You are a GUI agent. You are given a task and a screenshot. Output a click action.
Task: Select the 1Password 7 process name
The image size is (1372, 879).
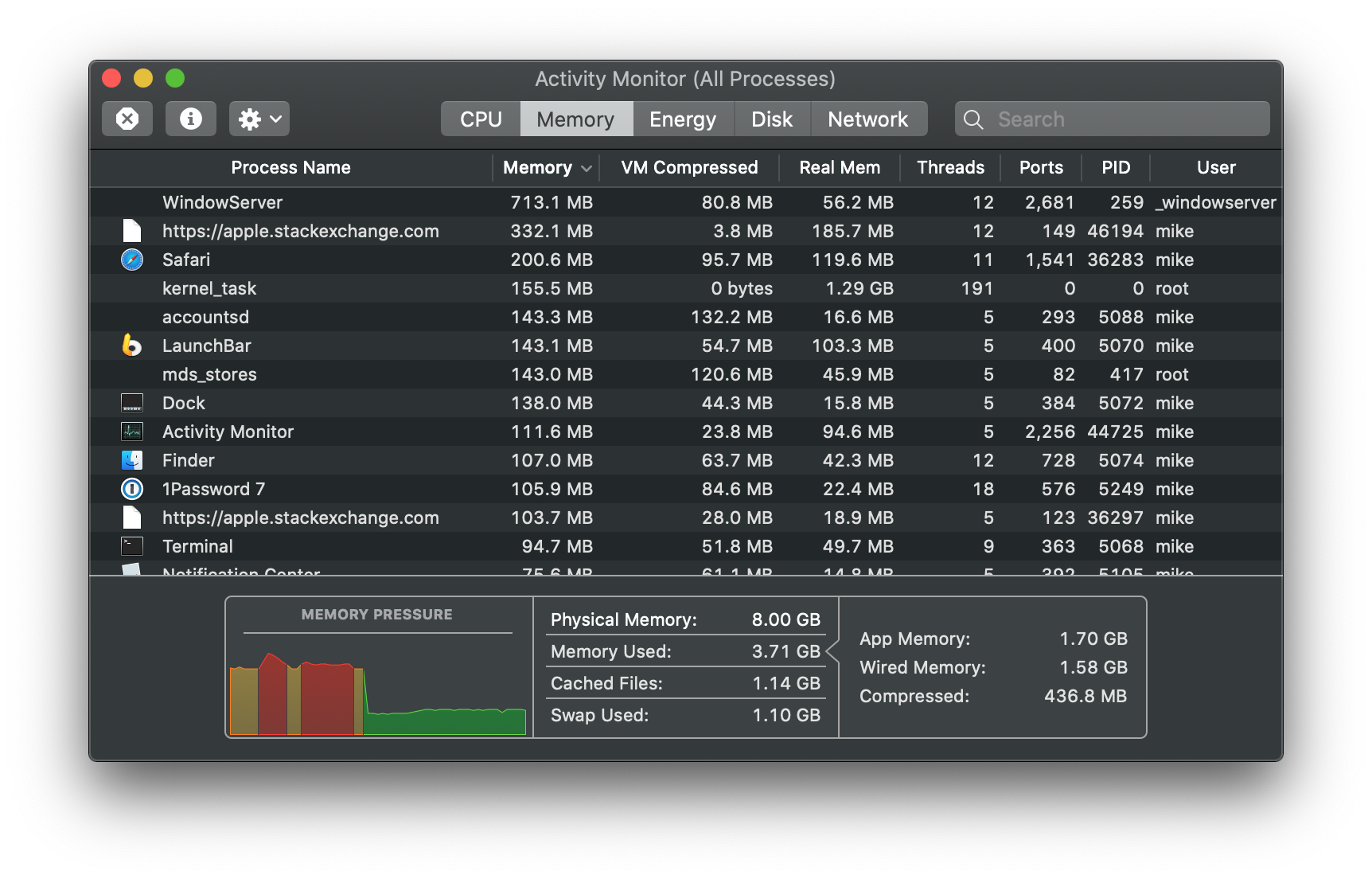click(213, 489)
